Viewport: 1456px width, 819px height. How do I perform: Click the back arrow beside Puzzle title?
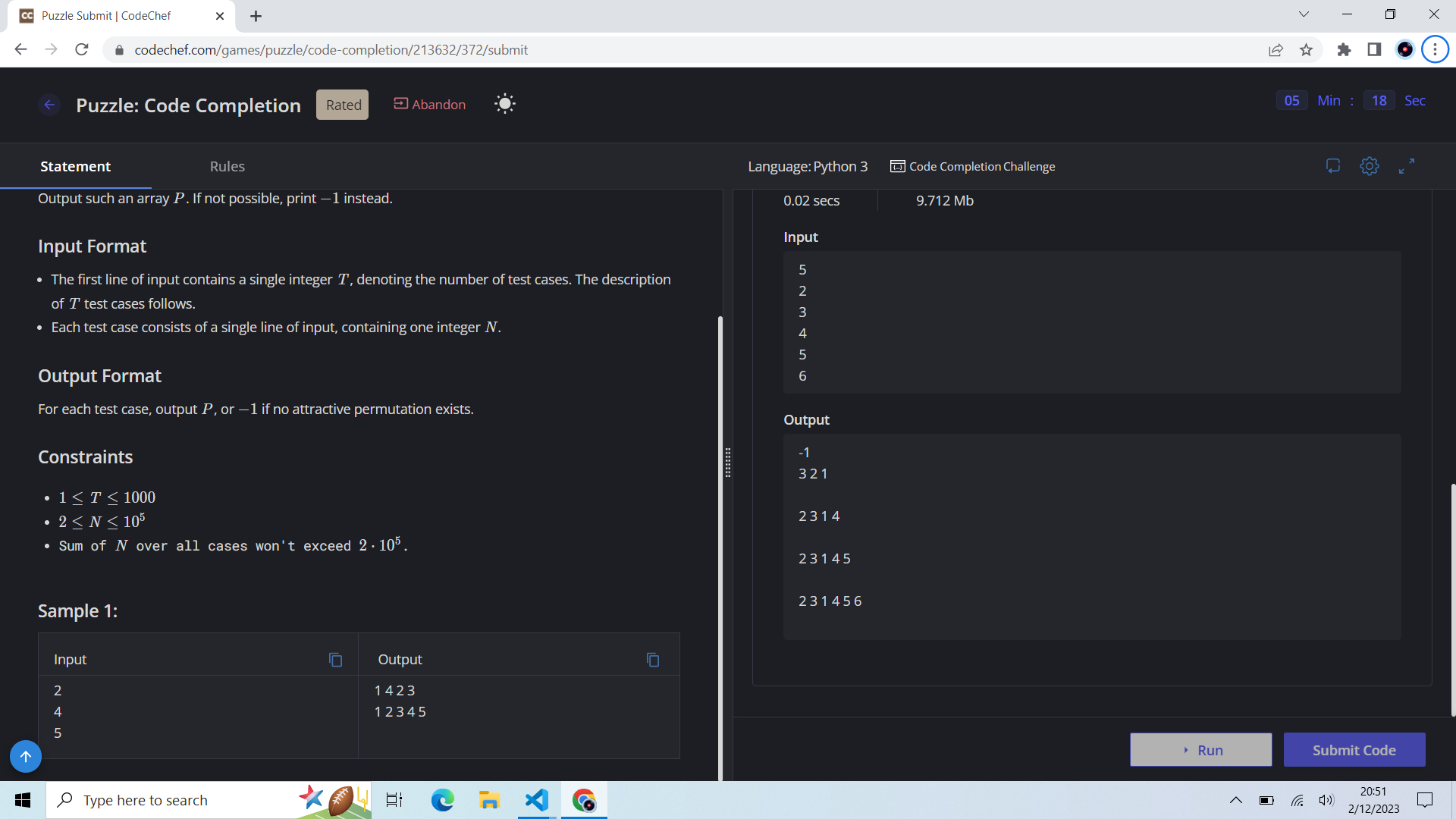click(49, 105)
